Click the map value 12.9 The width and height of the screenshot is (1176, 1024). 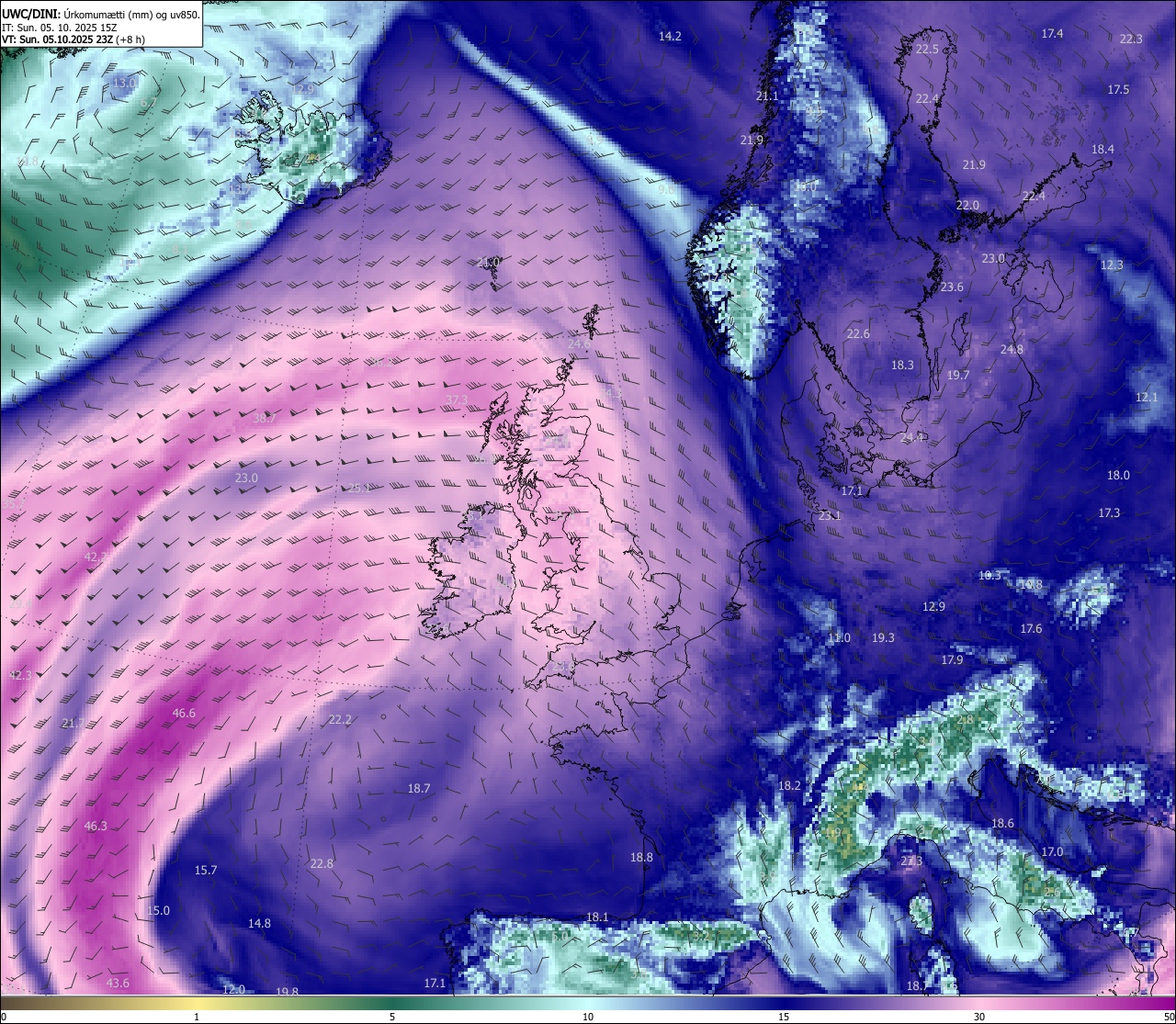point(933,607)
